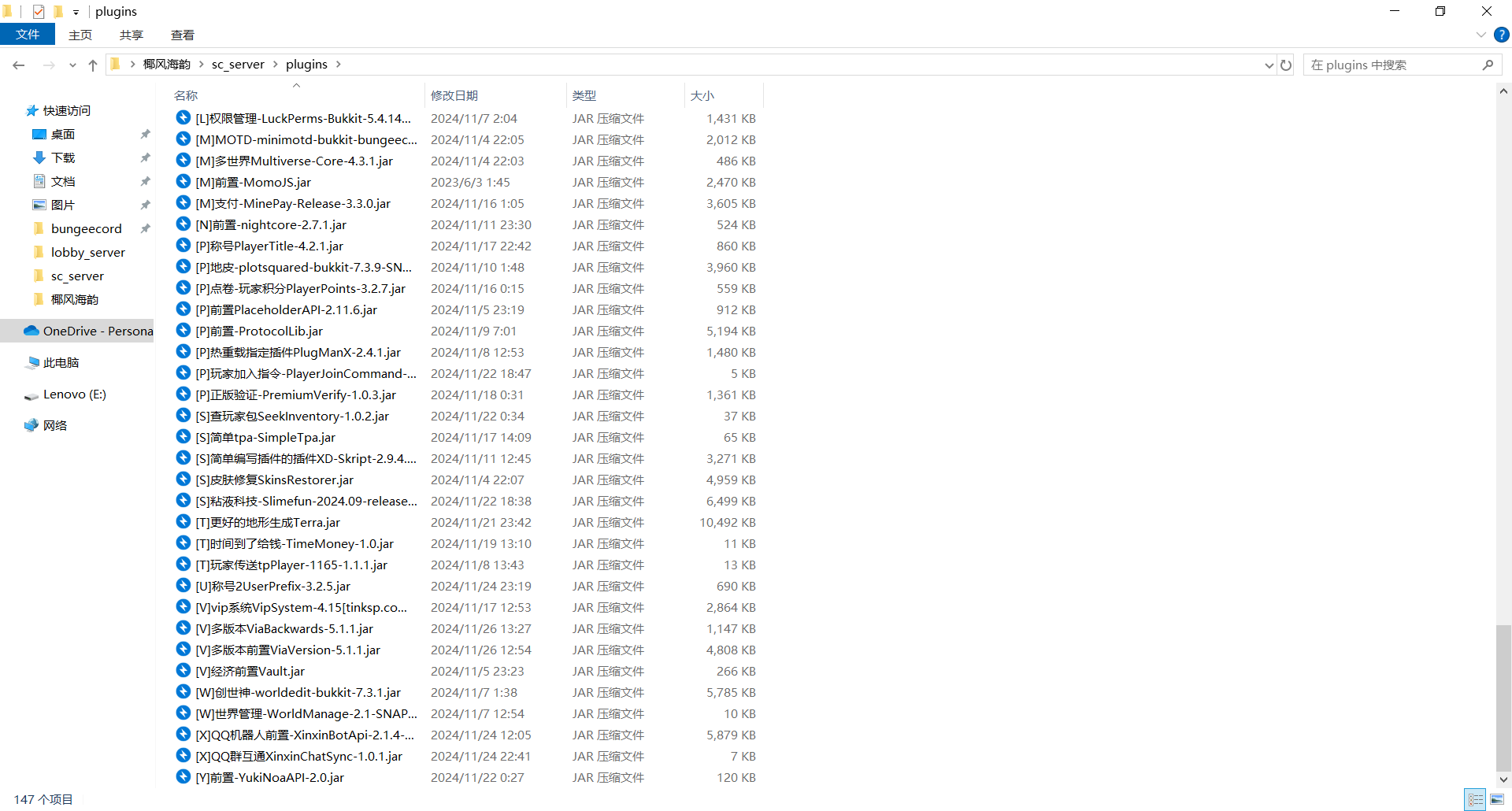Click the search plugins input field
The width and height of the screenshot is (1512, 811).
pos(1392,65)
